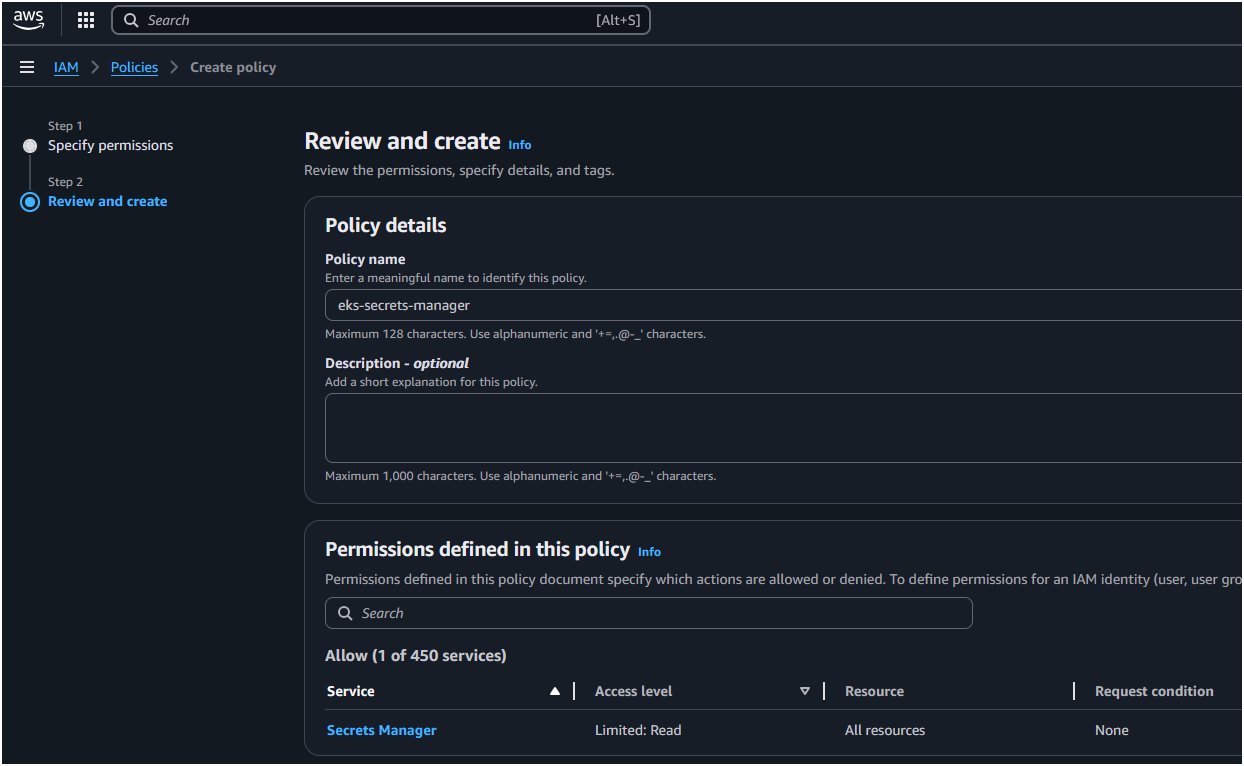The image size is (1244, 766).
Task: Click the Step 2 active circle indicator
Action: click(x=30, y=202)
